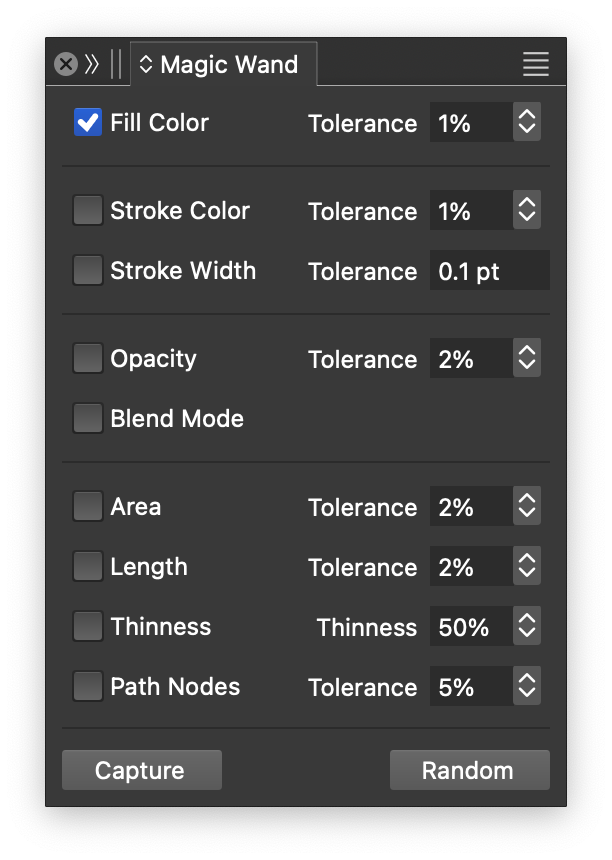The height and width of the screenshot is (860, 612).
Task: Toggle the Opacity checkbox
Action: tap(88, 359)
